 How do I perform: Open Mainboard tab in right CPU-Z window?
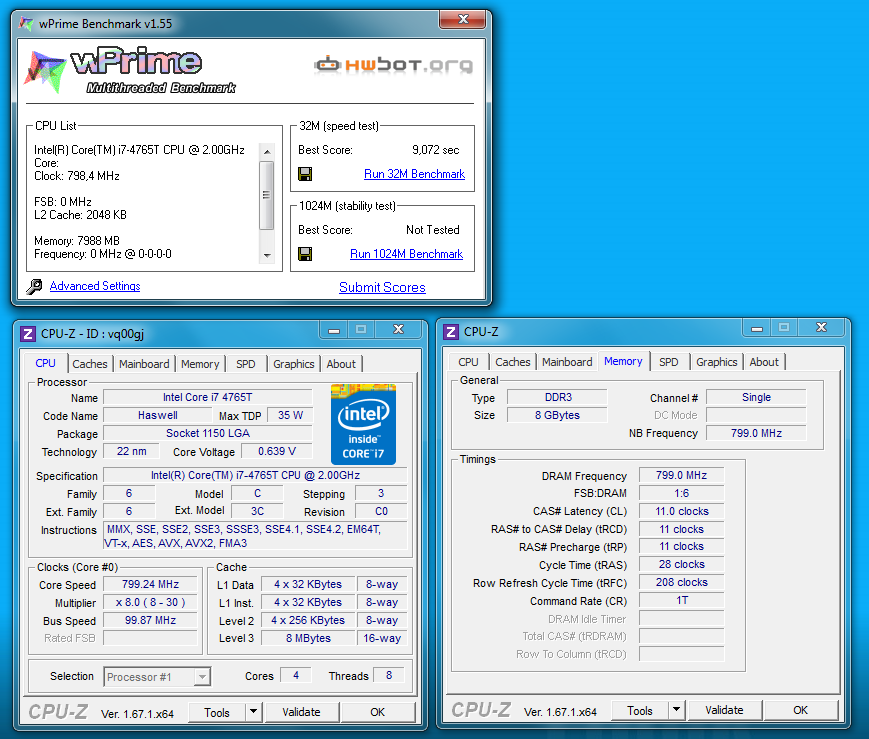567,362
